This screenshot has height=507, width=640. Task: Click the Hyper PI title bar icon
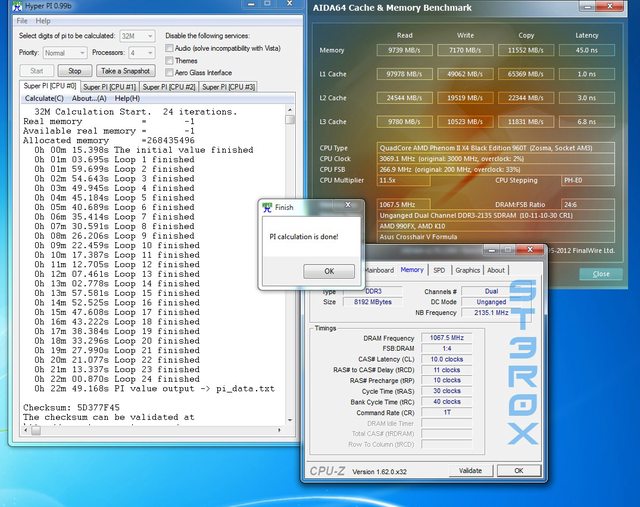tap(17, 6)
